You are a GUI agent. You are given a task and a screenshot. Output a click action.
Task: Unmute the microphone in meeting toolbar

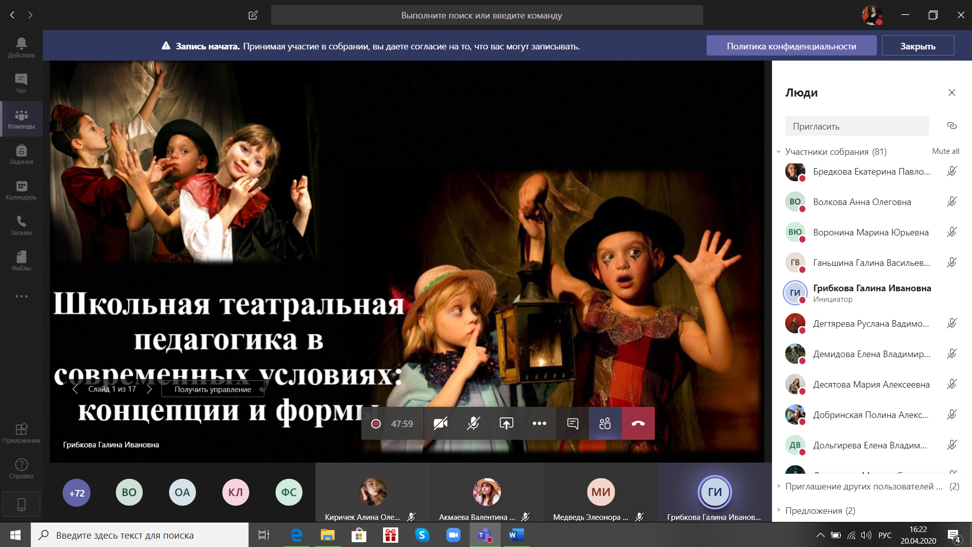click(x=473, y=424)
